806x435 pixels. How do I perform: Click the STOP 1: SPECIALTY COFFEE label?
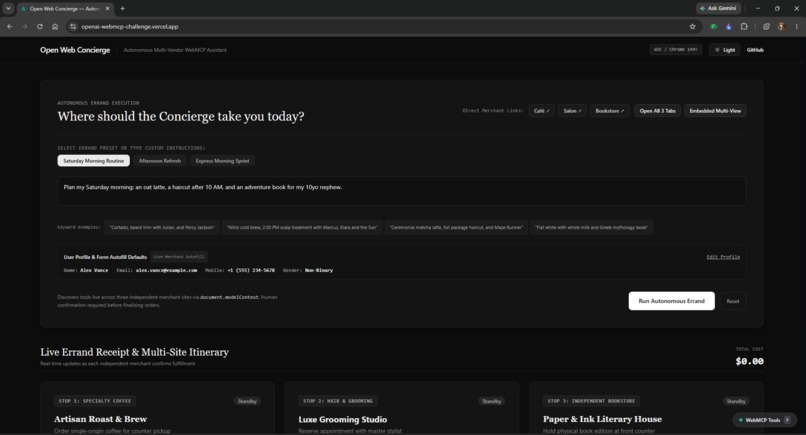[95, 401]
